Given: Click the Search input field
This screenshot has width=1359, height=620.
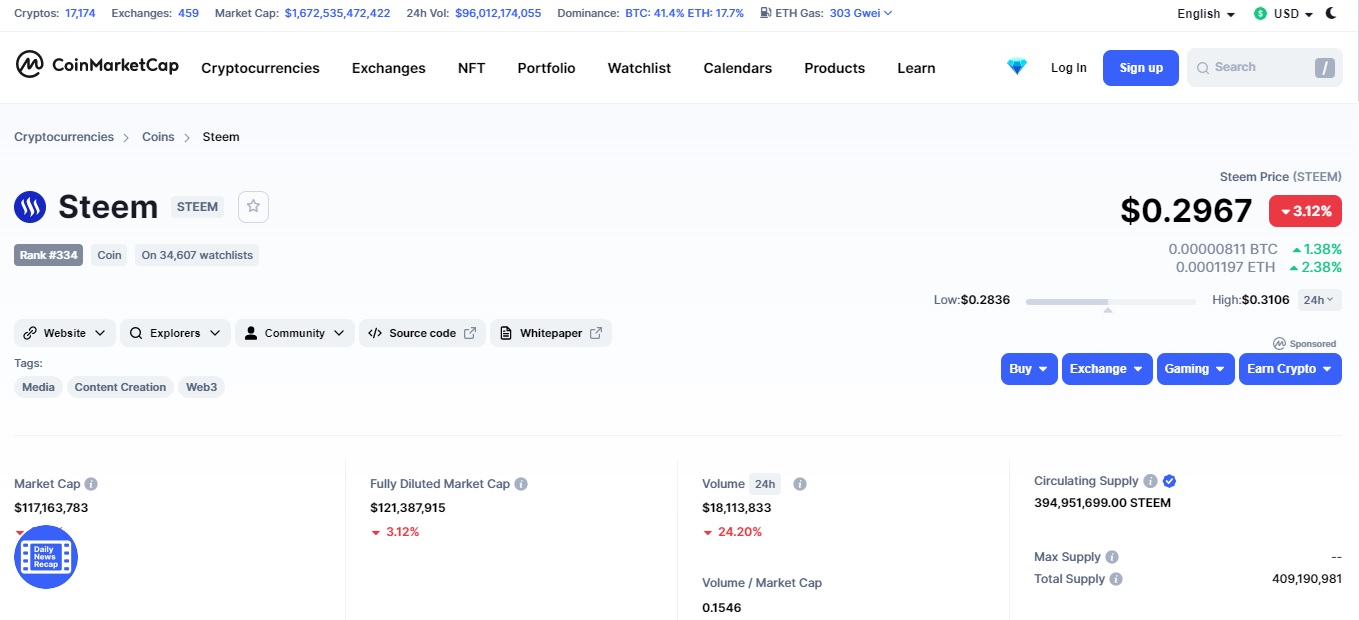Looking at the screenshot, I should 1264,67.
